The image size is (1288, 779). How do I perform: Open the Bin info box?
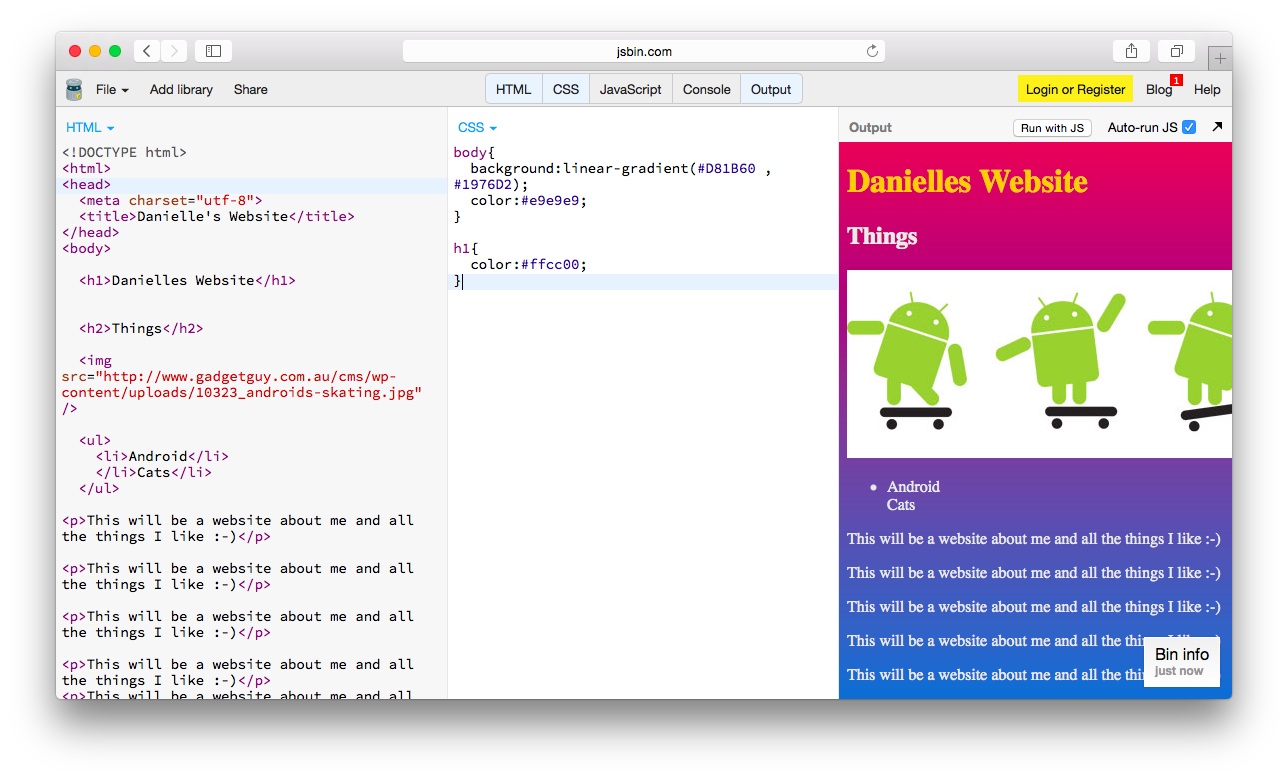pos(1182,662)
